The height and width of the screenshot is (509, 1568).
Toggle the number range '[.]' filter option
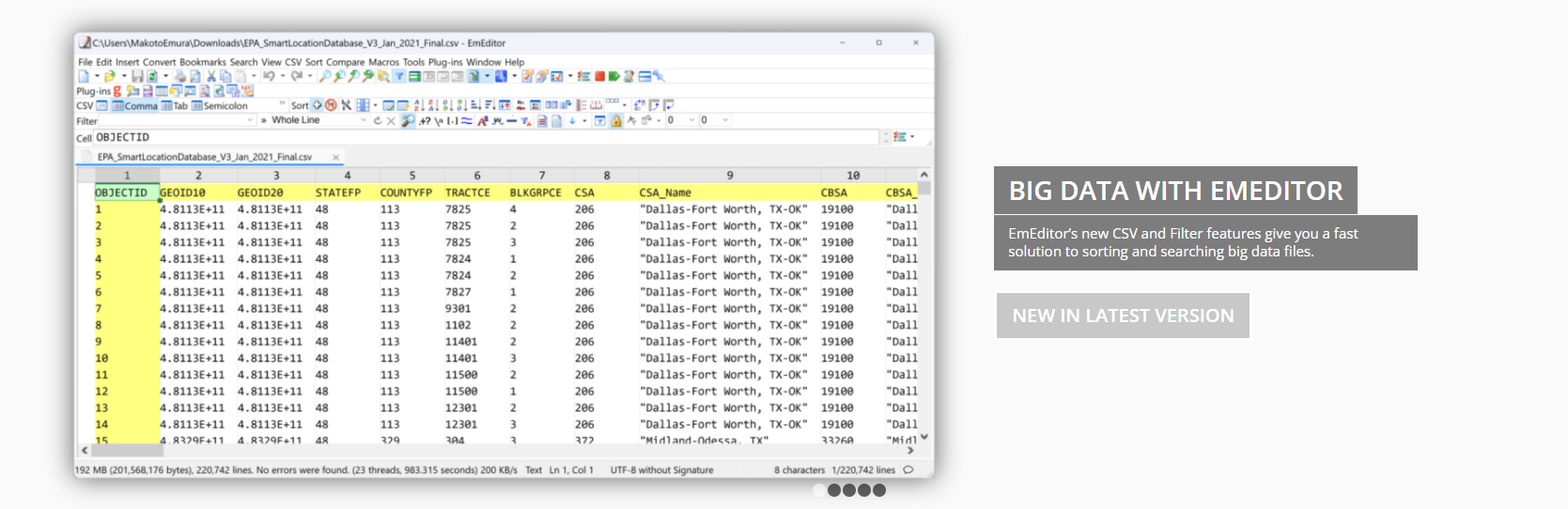click(453, 120)
